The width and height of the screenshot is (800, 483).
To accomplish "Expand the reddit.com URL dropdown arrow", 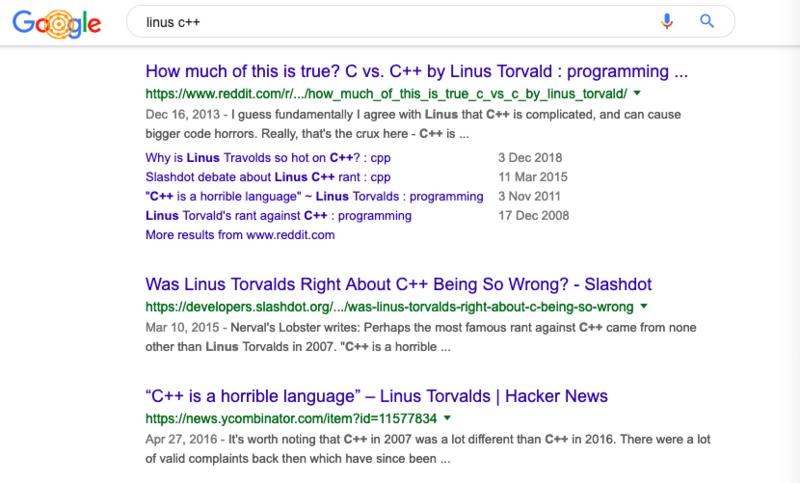I will pyautogui.click(x=637, y=93).
